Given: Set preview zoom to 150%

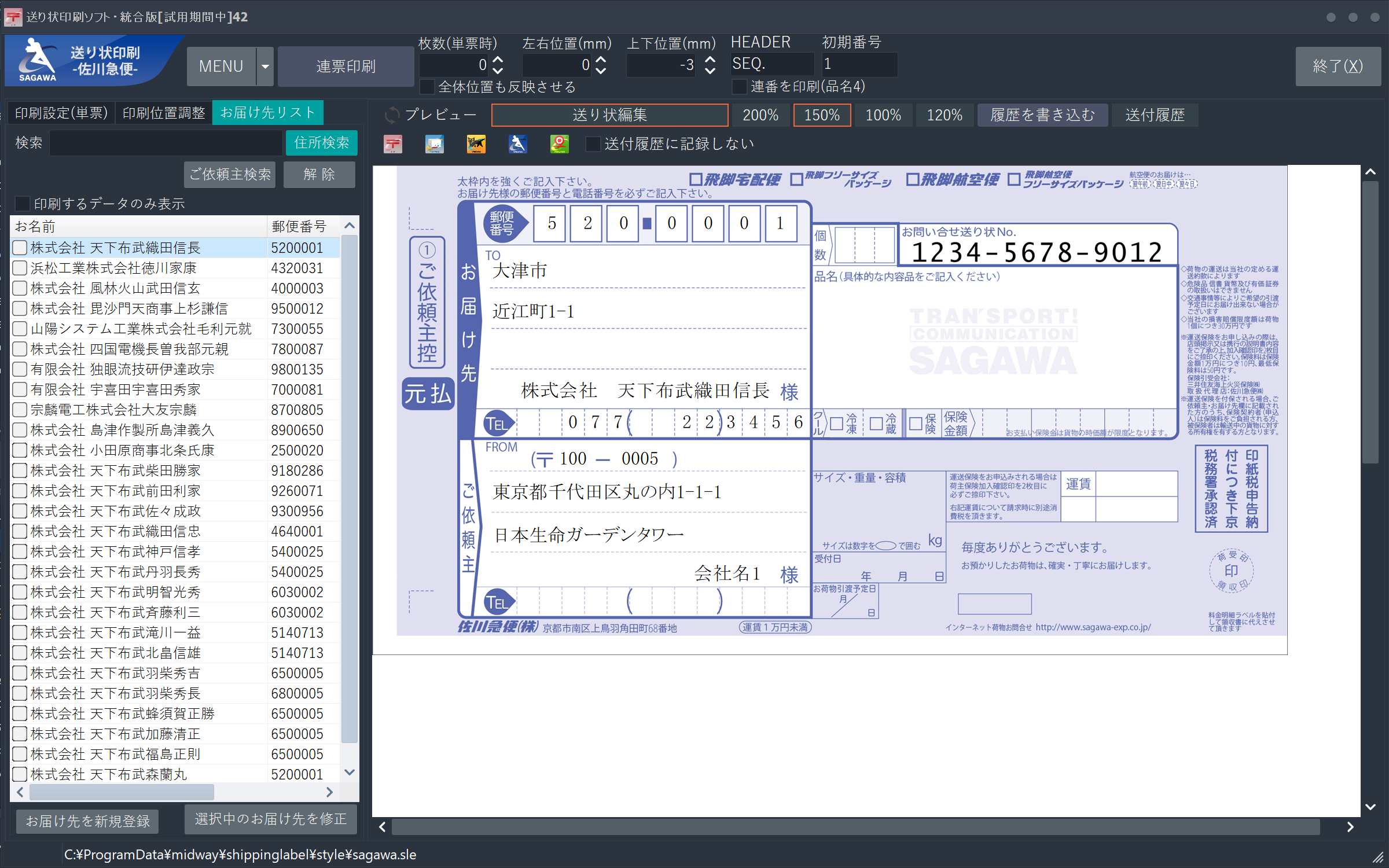Looking at the screenshot, I should [822, 115].
